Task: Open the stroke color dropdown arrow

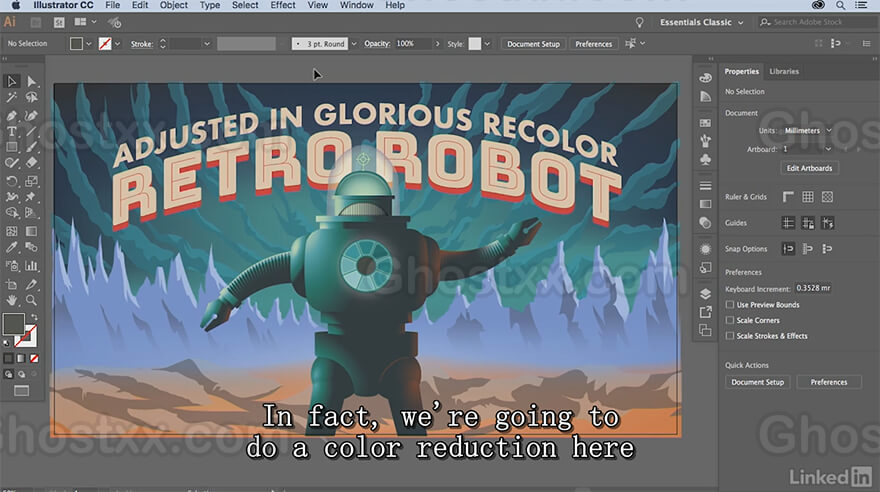Action: point(117,44)
